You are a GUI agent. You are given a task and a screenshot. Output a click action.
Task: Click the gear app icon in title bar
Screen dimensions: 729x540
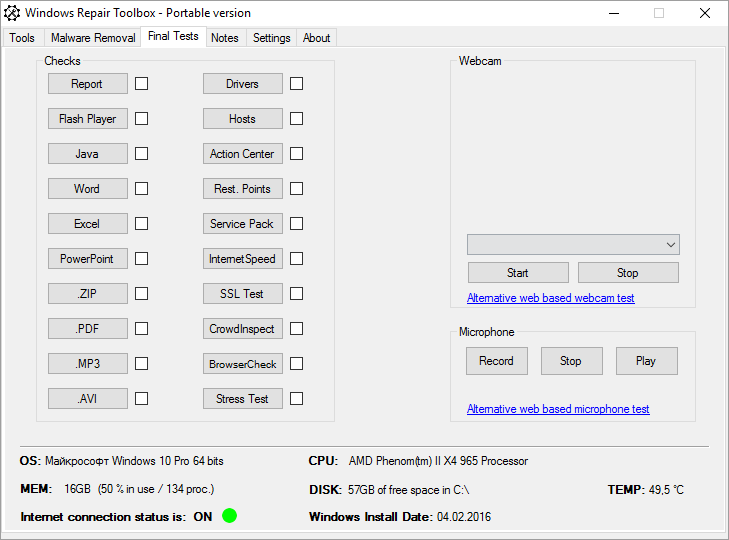click(12, 13)
